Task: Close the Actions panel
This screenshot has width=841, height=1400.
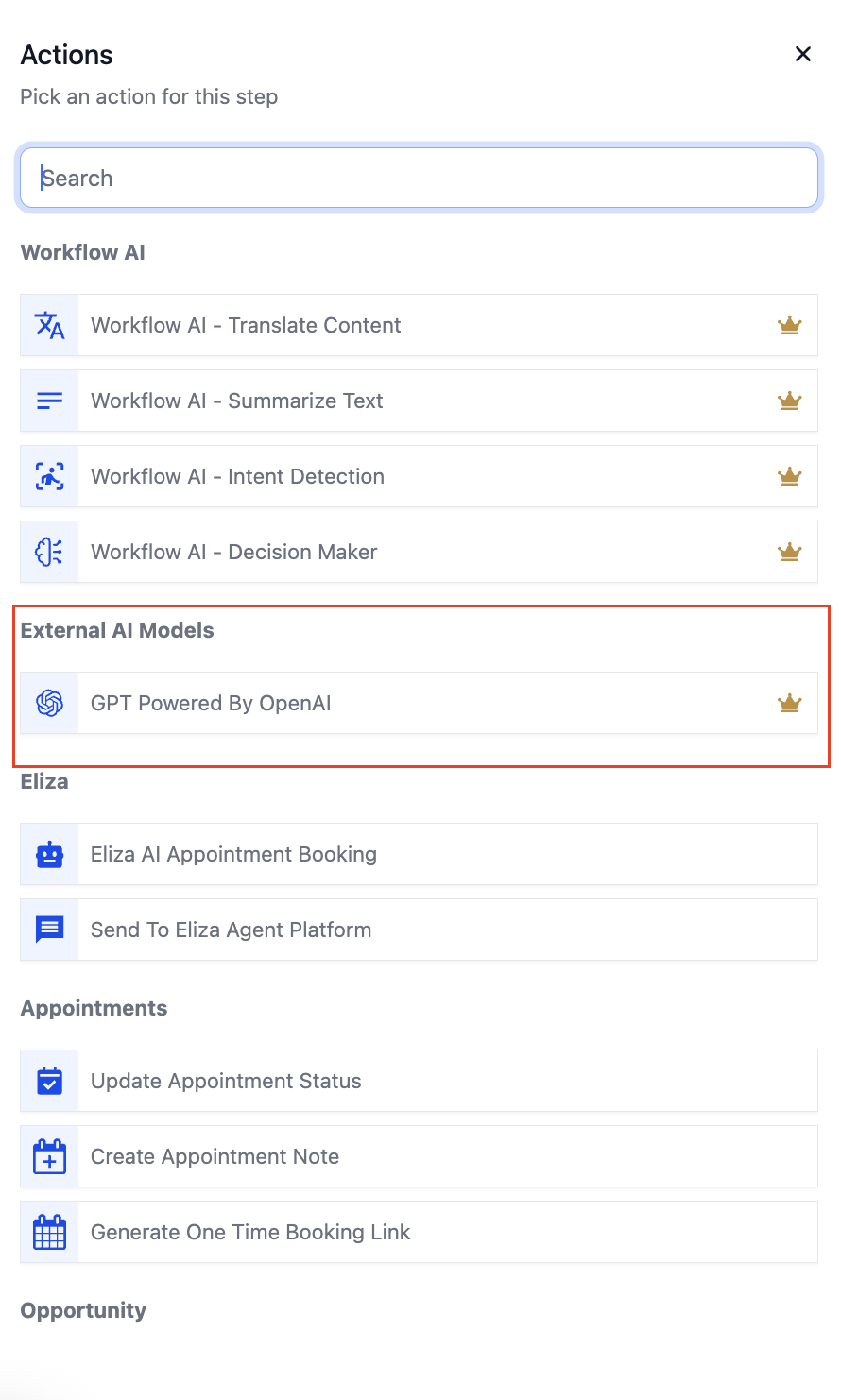Action: (803, 54)
